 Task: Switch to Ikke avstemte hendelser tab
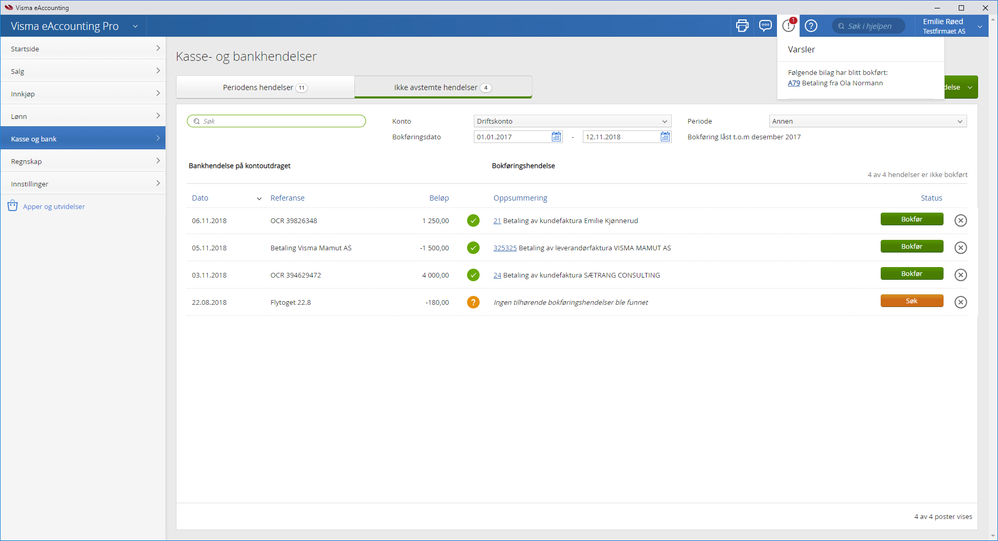[x=442, y=87]
